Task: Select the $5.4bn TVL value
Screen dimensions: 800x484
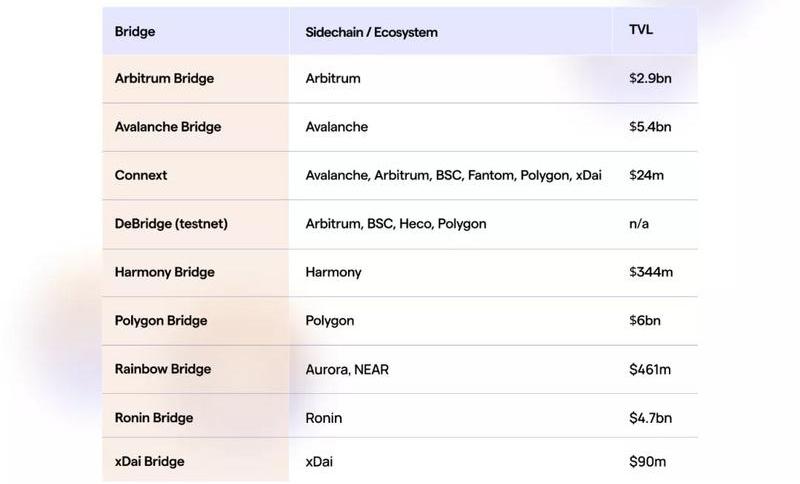Action: (x=650, y=127)
